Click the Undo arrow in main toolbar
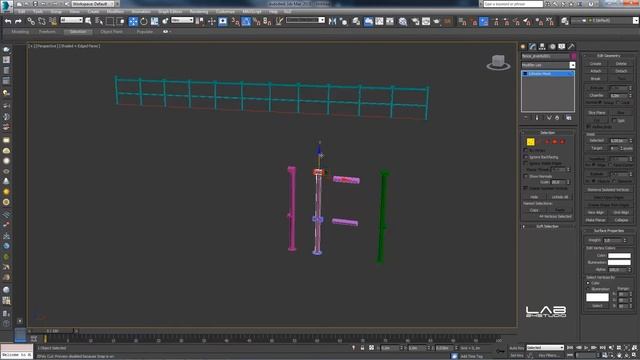Screen dimensions: 640x360 [8, 21]
